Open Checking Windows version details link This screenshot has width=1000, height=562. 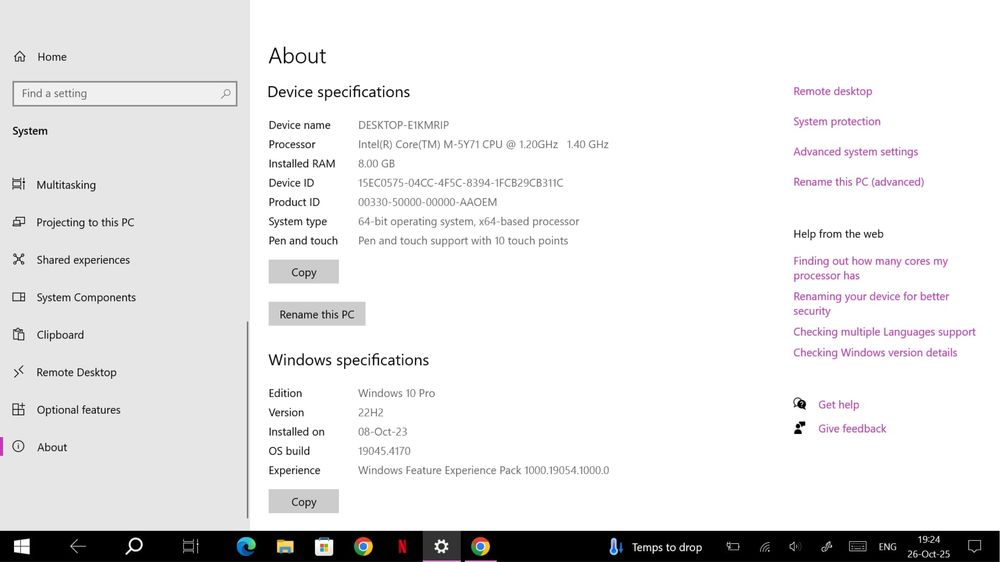[875, 353]
